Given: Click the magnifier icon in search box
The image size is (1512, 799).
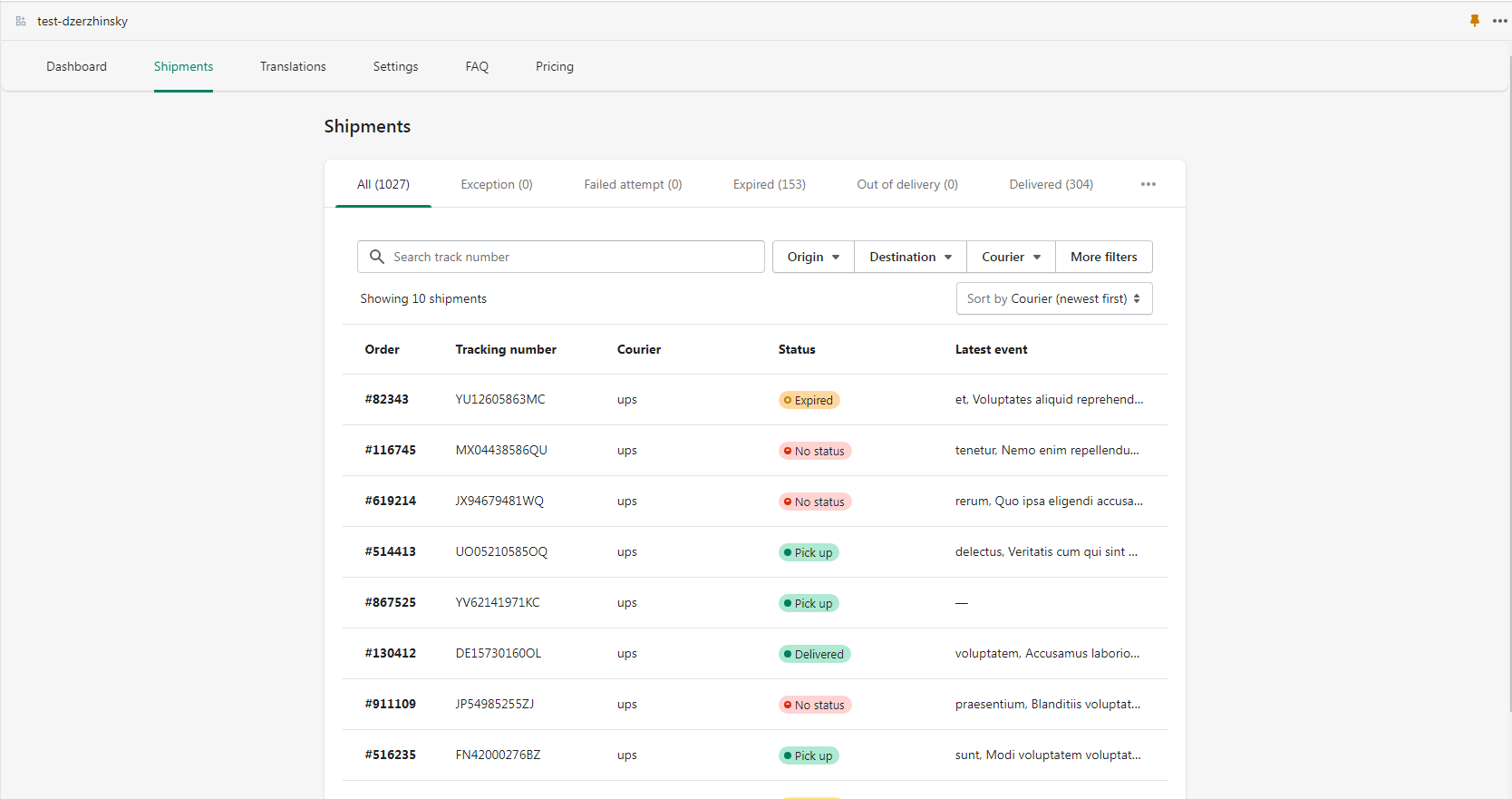Looking at the screenshot, I should coord(377,257).
